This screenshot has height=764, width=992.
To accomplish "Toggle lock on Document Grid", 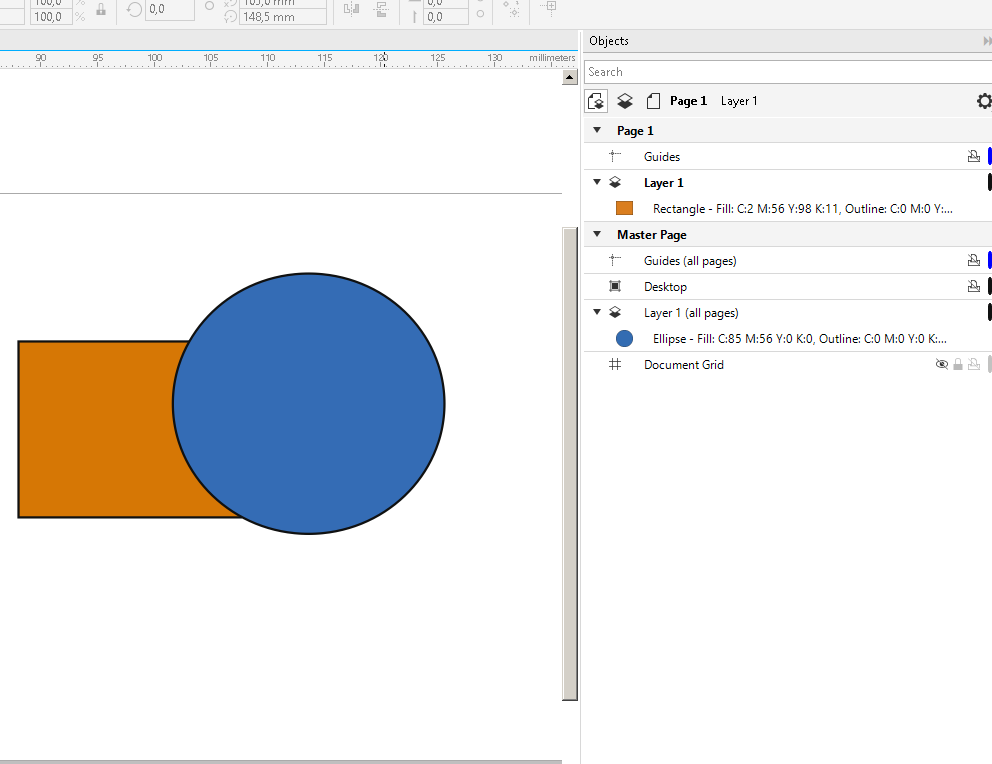I will click(x=958, y=365).
